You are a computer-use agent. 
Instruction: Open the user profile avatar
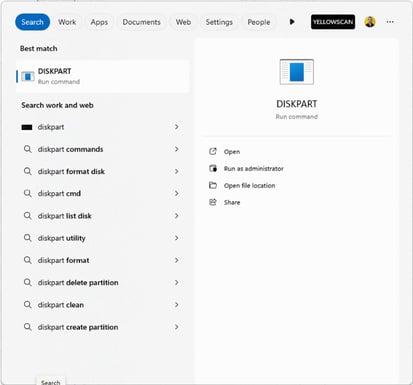[370, 22]
